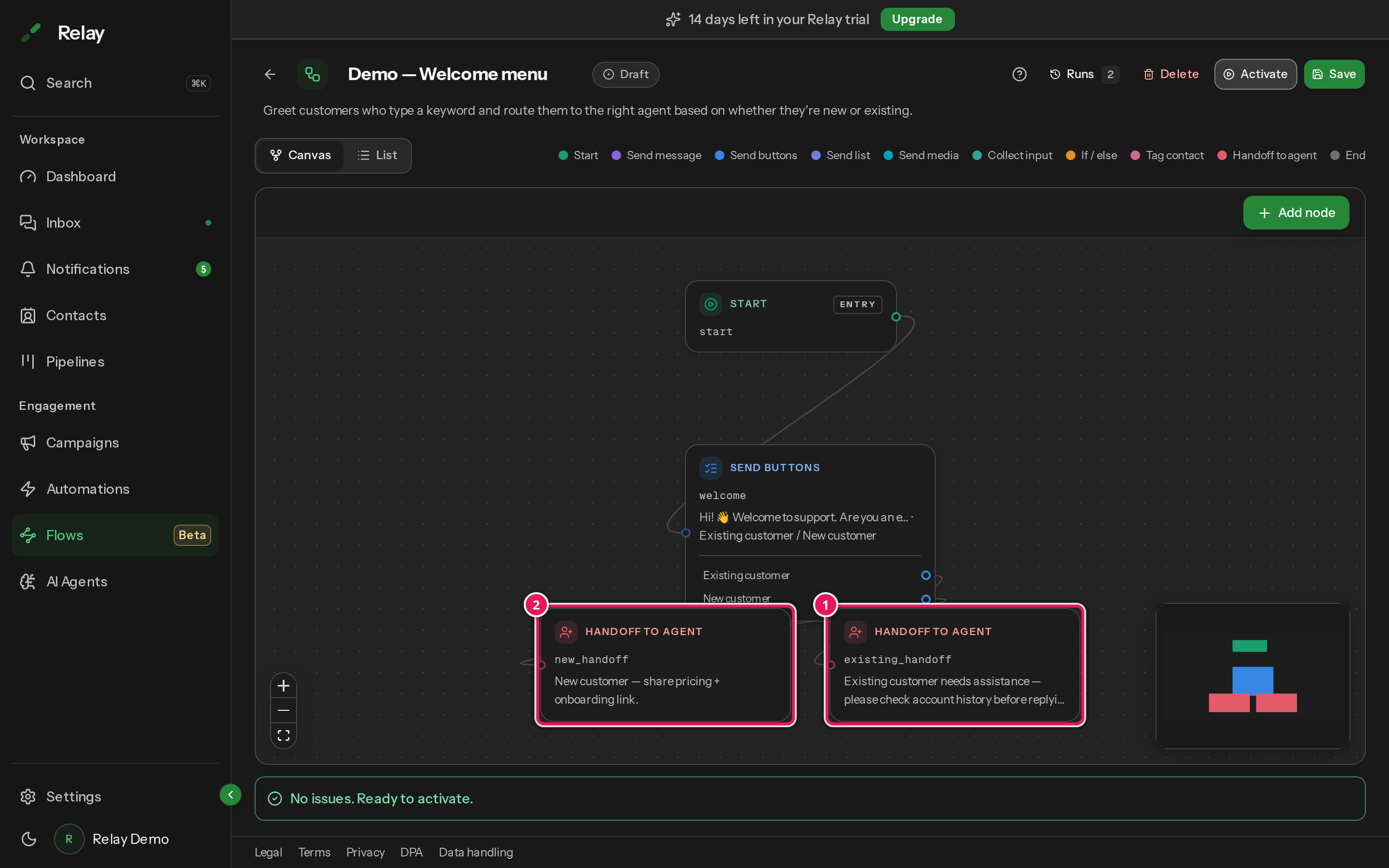Toggle dark mode moon icon
1389x868 pixels.
point(29,839)
